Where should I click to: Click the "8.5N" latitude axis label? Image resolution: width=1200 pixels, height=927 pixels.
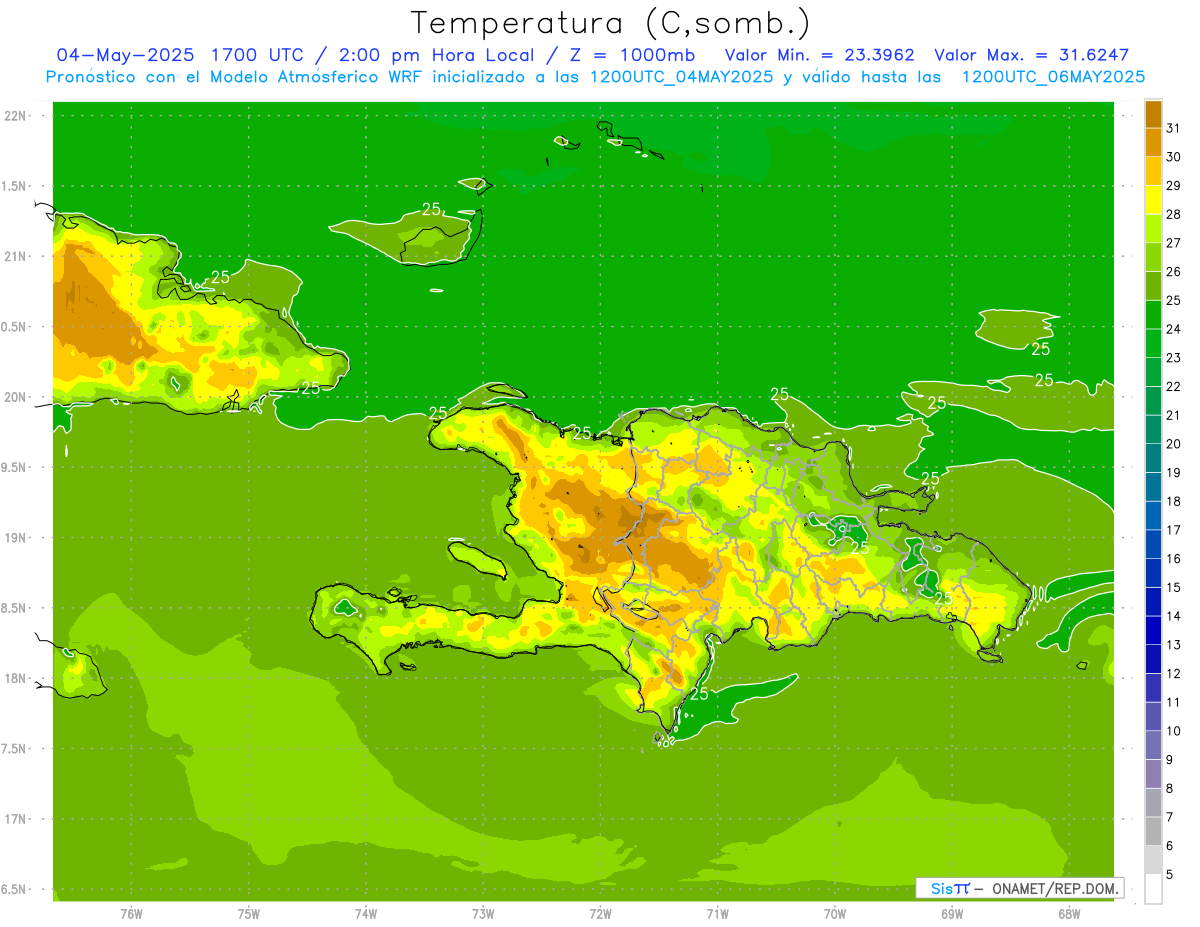(15, 609)
